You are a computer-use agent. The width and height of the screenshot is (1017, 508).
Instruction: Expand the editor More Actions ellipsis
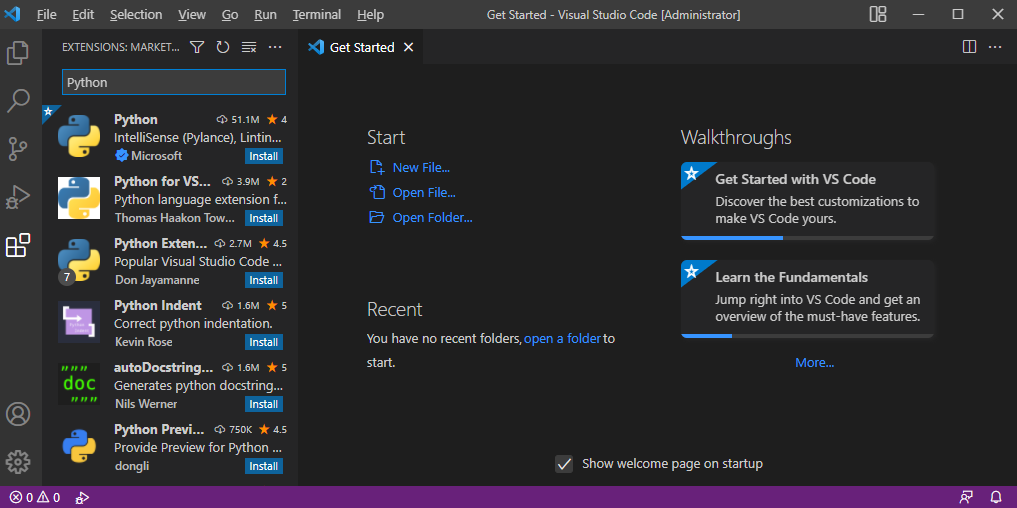(995, 47)
